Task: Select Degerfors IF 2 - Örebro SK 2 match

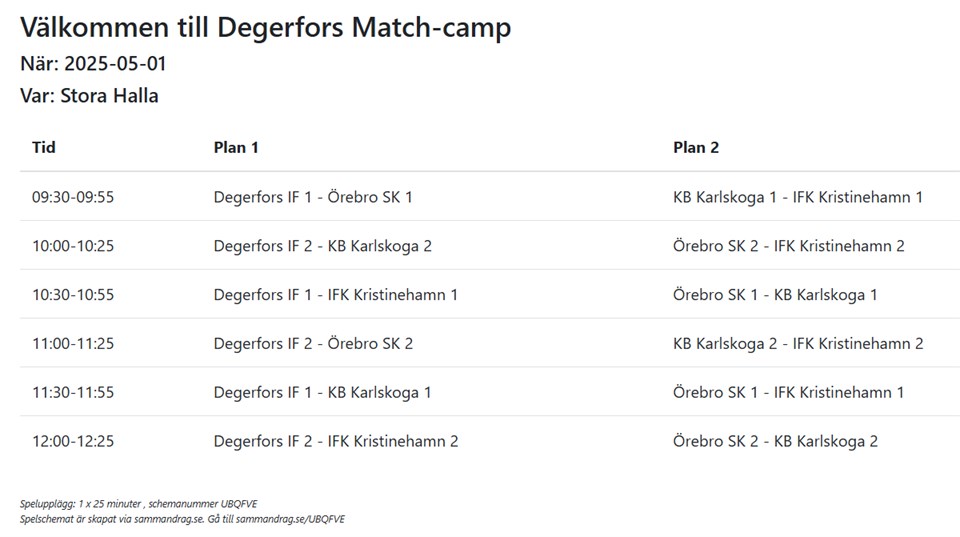Action: click(313, 344)
